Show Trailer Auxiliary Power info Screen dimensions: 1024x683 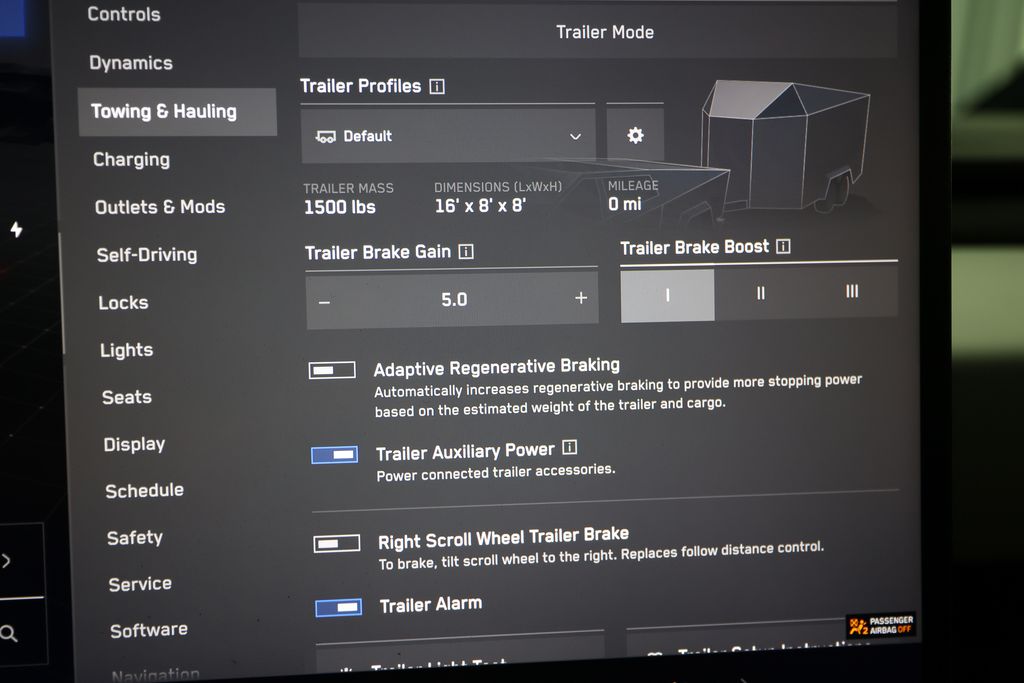569,447
